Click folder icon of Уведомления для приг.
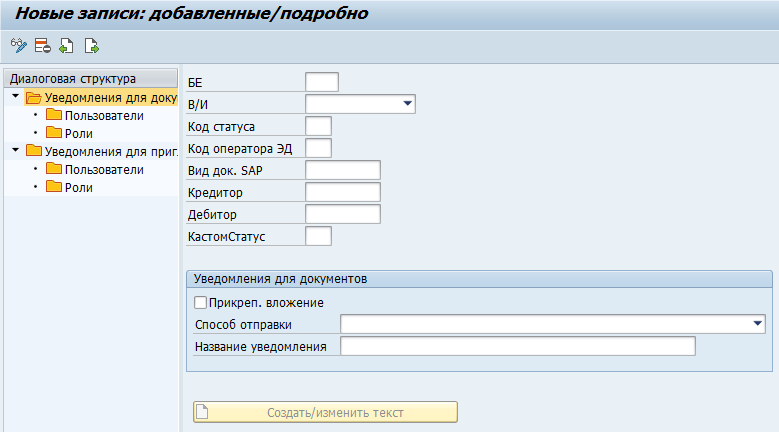 [34, 151]
